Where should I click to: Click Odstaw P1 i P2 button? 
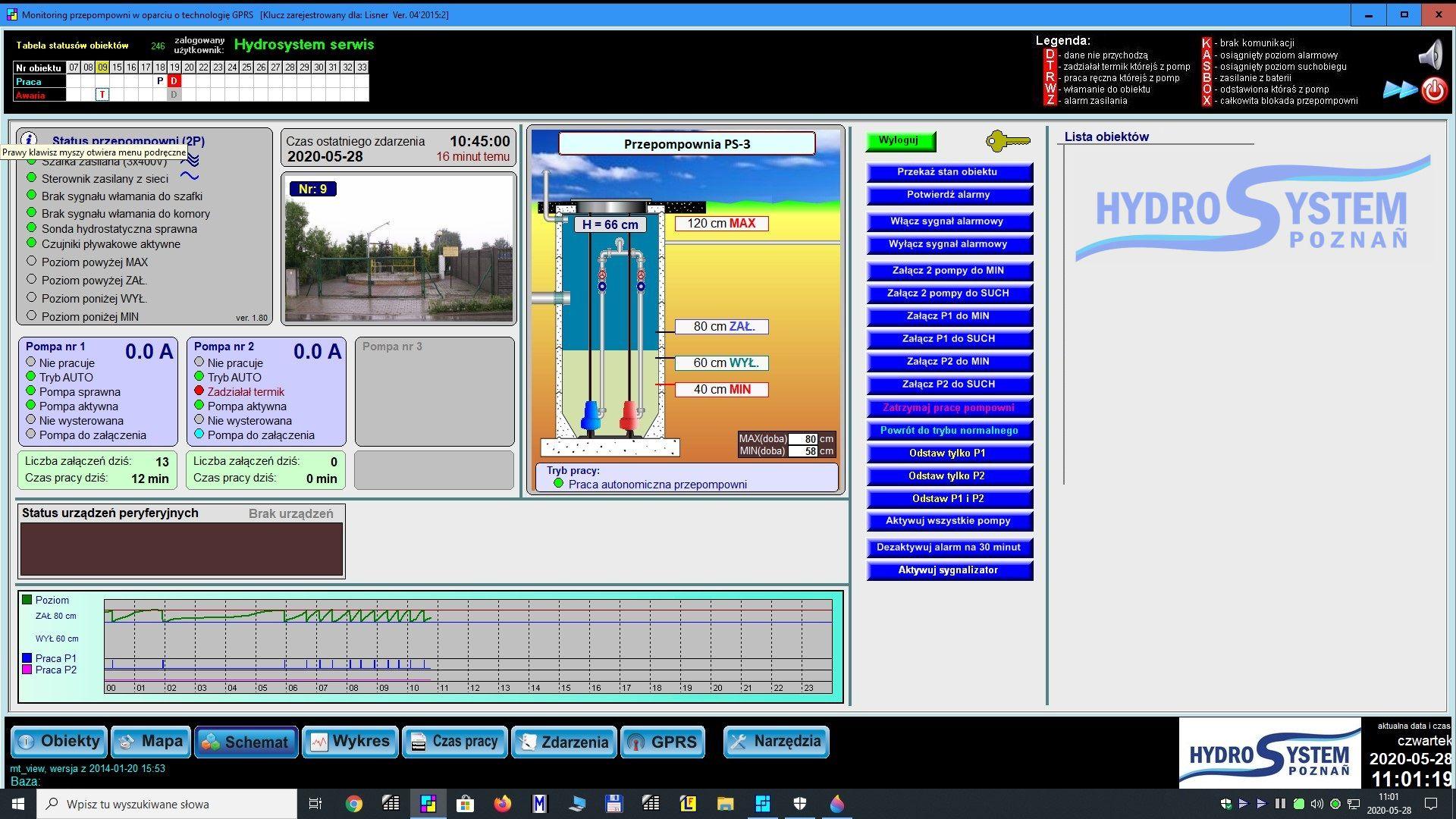(x=949, y=499)
